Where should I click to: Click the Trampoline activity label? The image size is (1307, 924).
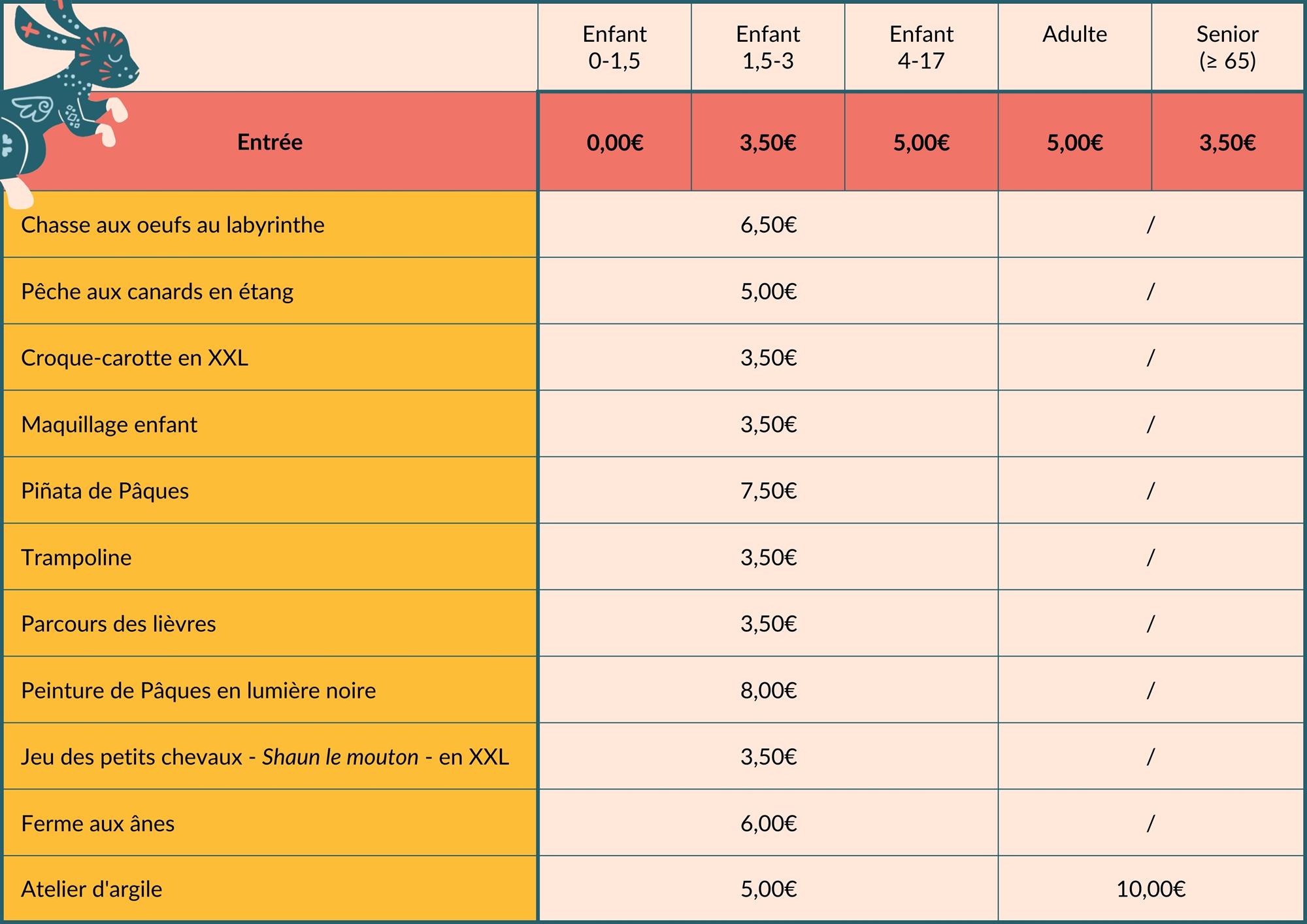[76, 557]
